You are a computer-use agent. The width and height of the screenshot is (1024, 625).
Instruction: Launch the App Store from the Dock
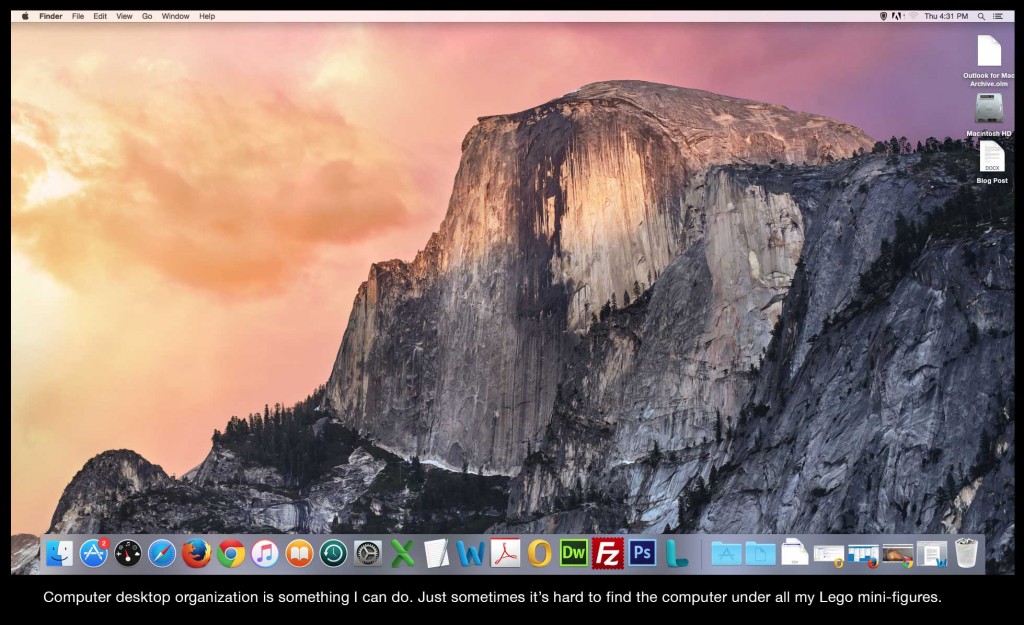pos(92,551)
